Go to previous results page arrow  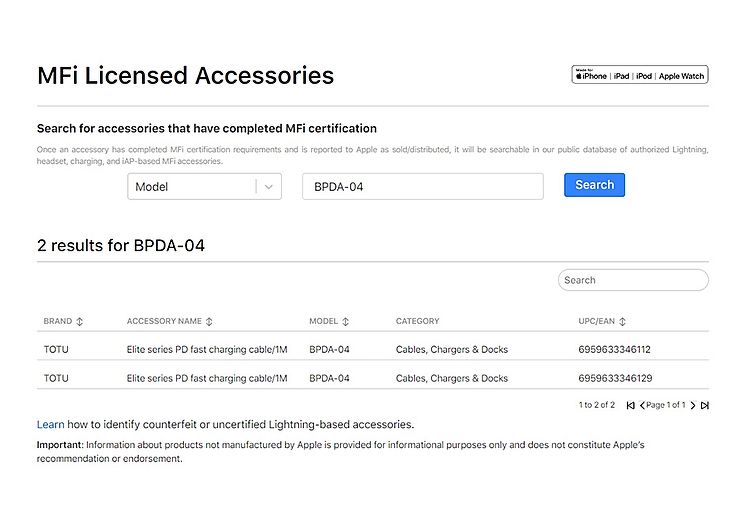tap(642, 406)
